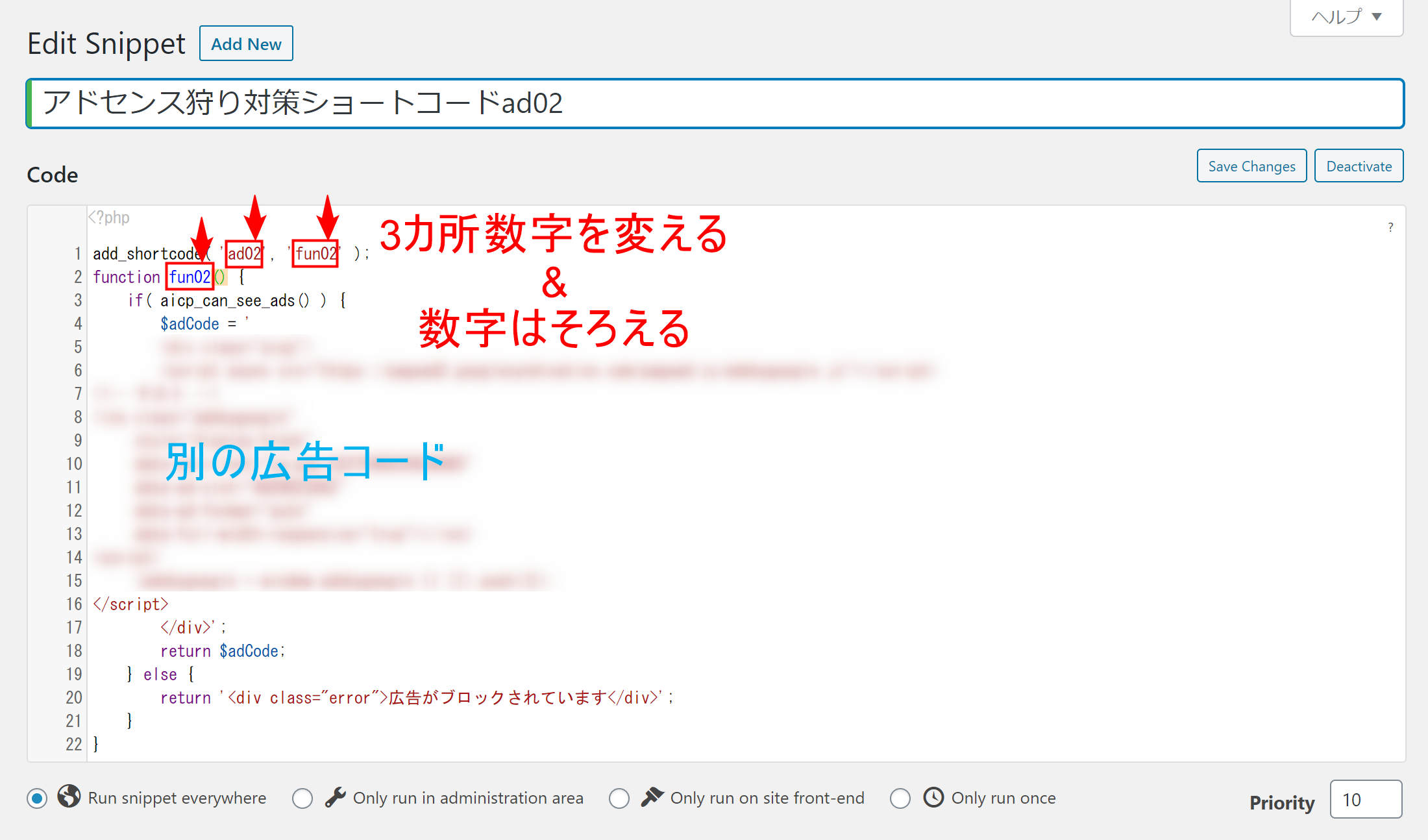Click the Run snippet everywhere label

177,798
